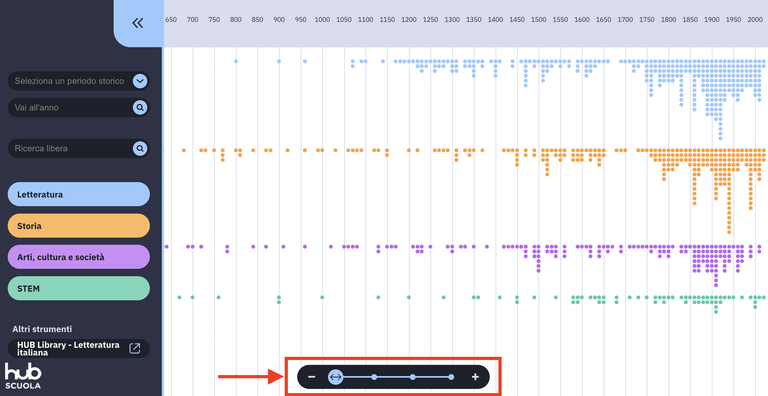
Task: Click the HUB Scuola logo
Action: [x=23, y=376]
